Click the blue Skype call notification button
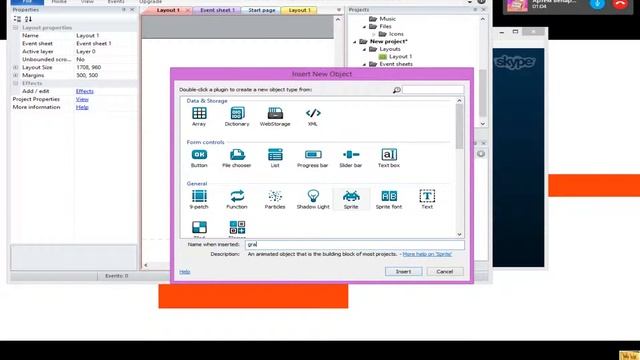 597,4
